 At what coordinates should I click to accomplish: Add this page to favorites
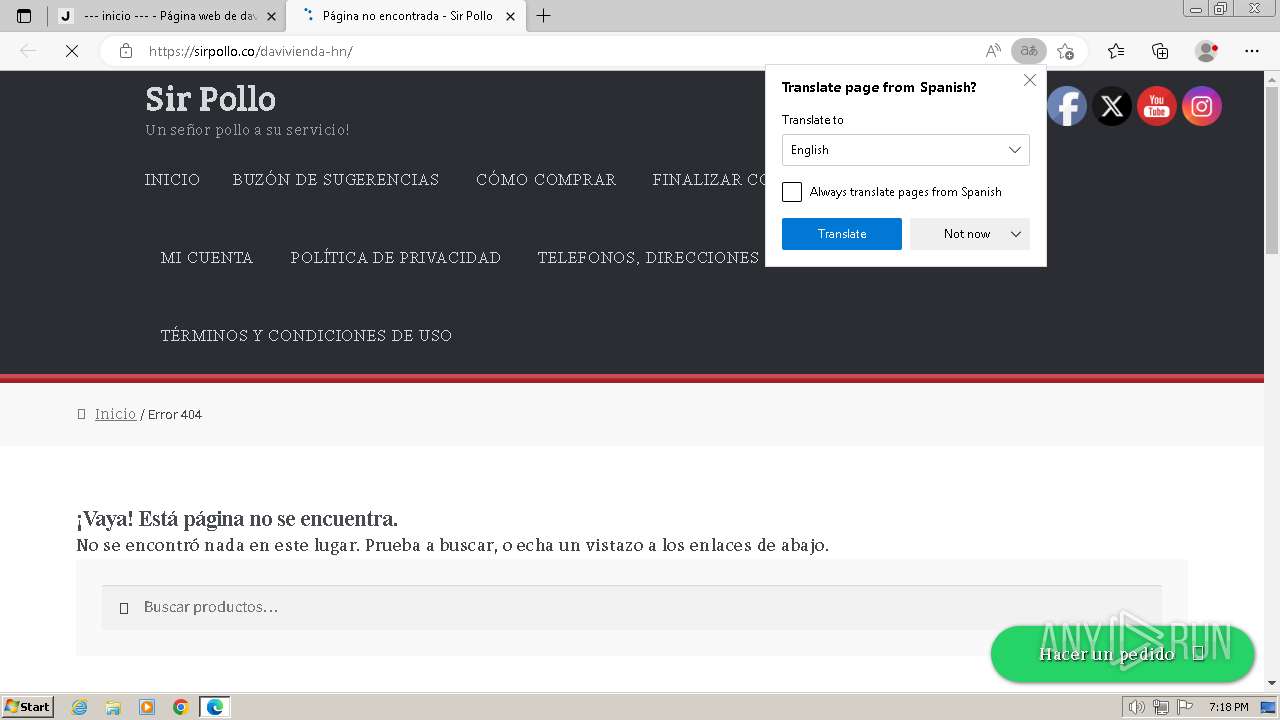pos(1066,51)
